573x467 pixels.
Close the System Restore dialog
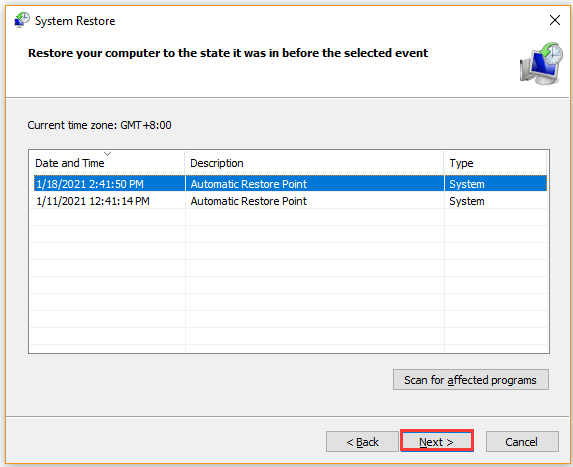[555, 20]
